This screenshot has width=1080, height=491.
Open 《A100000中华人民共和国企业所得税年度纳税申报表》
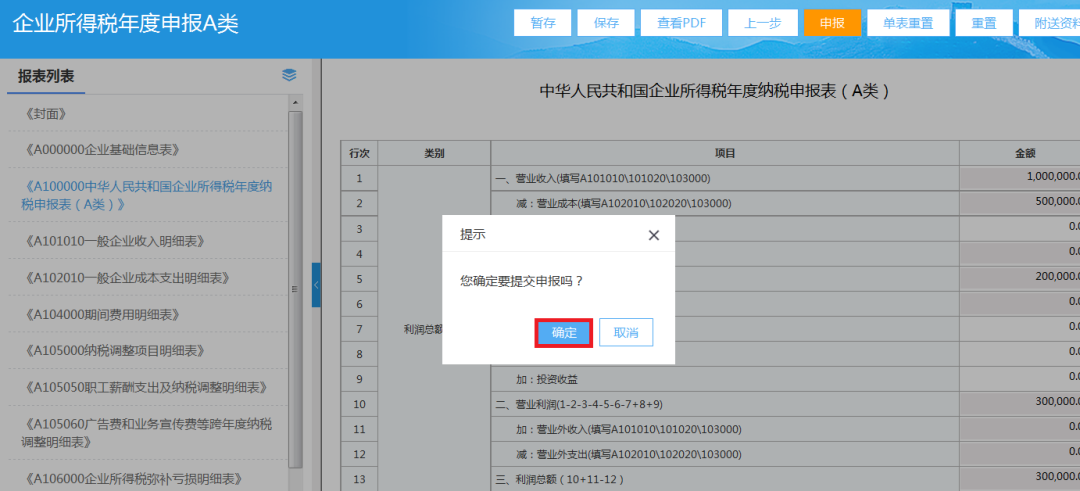[x=147, y=196]
